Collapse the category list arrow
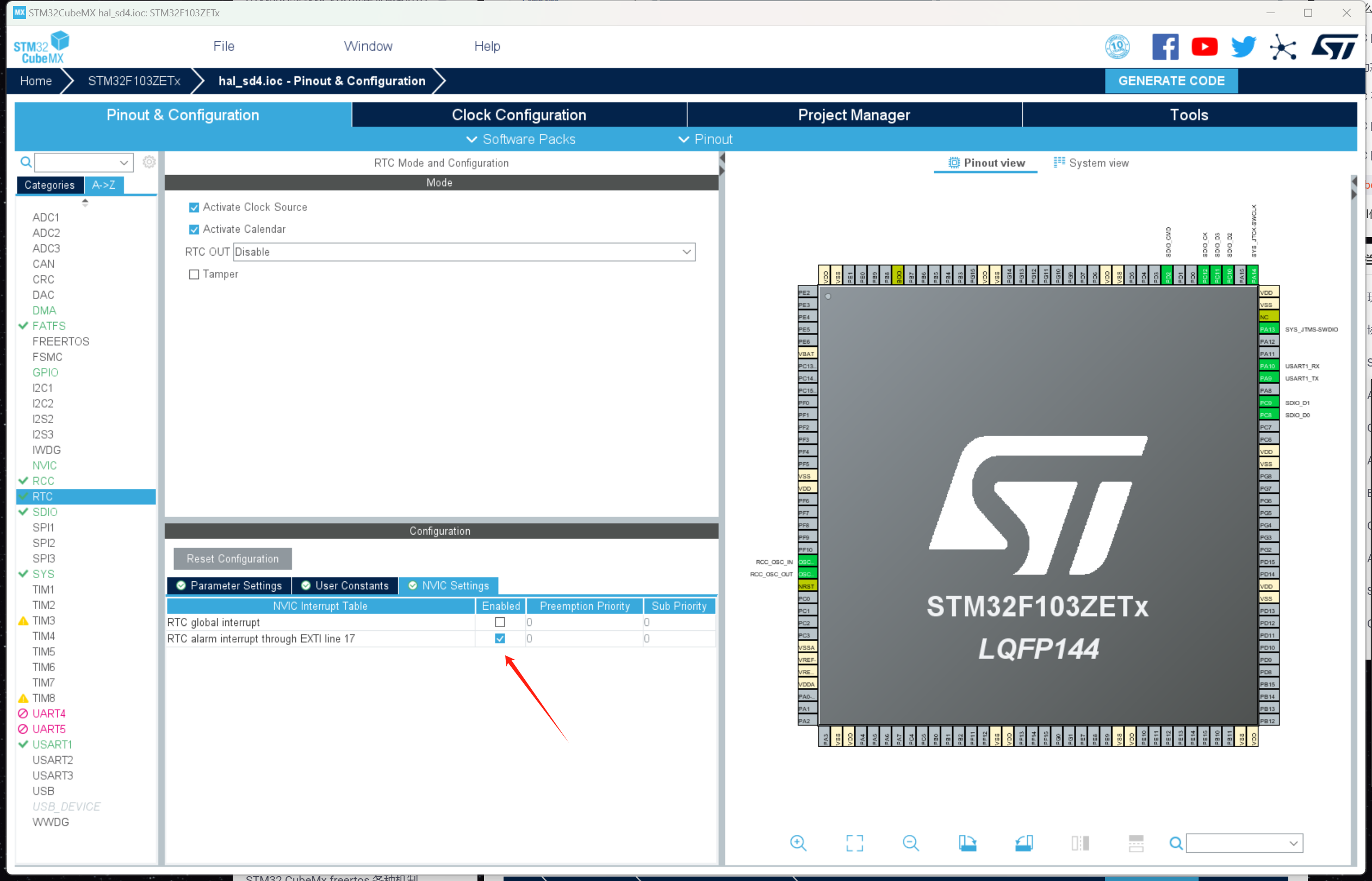Screen dimensions: 1372x881 pyautogui.click(x=85, y=202)
